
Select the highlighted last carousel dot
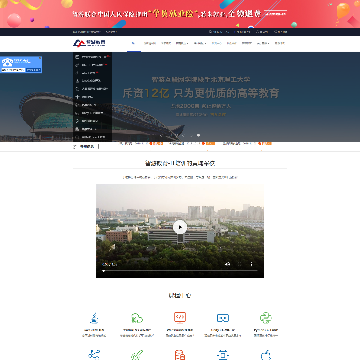(198, 135)
